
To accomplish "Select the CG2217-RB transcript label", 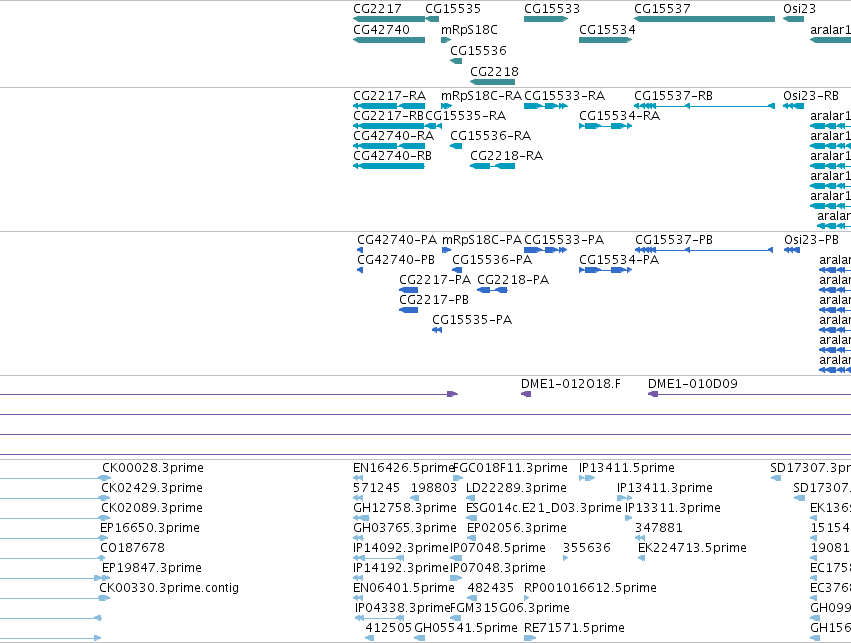I will 389,116.
